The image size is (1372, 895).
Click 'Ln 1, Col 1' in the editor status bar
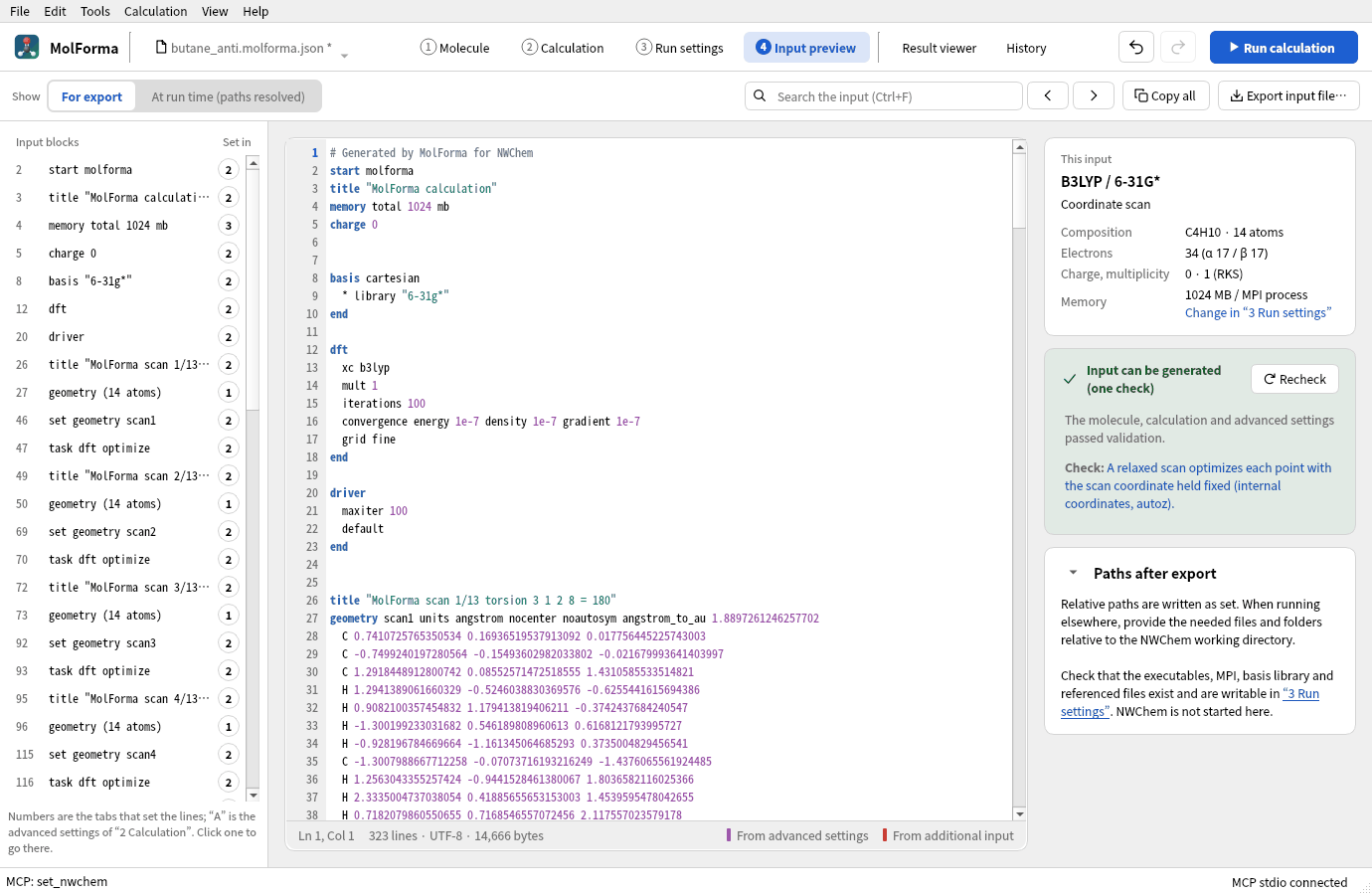pyautogui.click(x=326, y=835)
